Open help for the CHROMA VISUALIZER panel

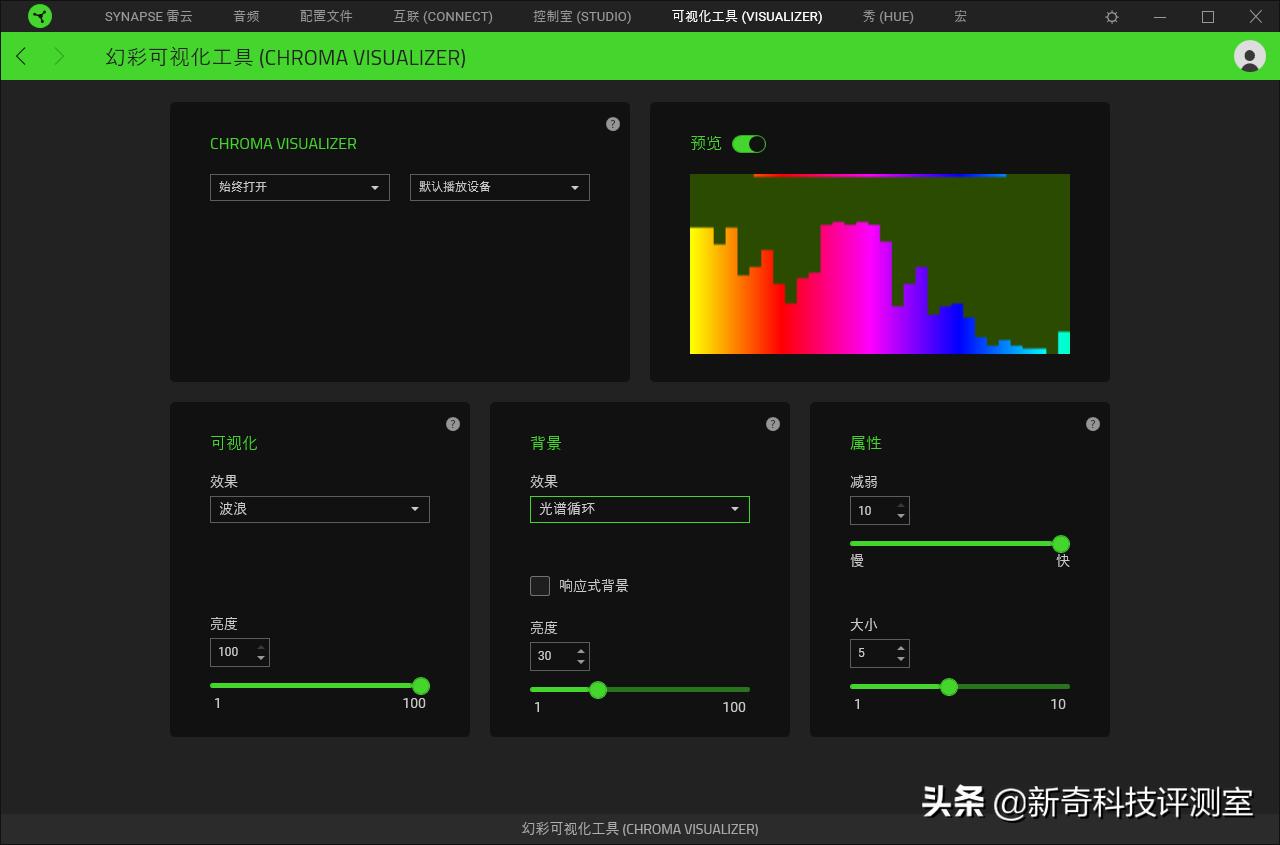(x=613, y=124)
